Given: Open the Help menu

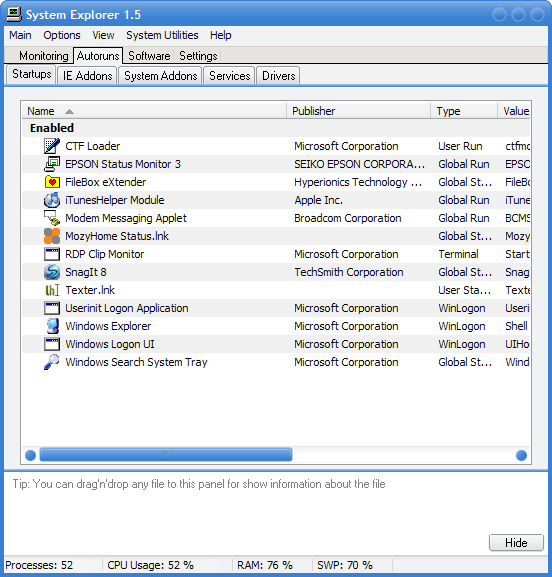Looking at the screenshot, I should [220, 35].
